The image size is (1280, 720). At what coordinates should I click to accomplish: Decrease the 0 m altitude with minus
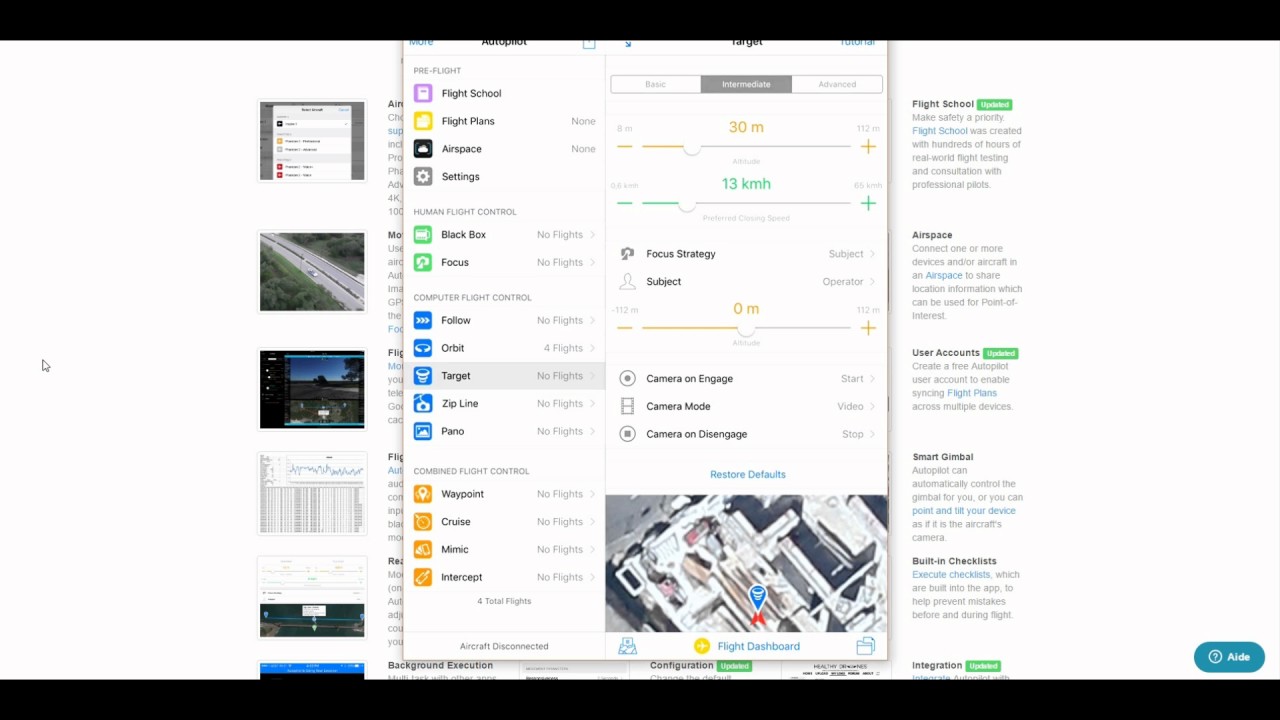625,328
